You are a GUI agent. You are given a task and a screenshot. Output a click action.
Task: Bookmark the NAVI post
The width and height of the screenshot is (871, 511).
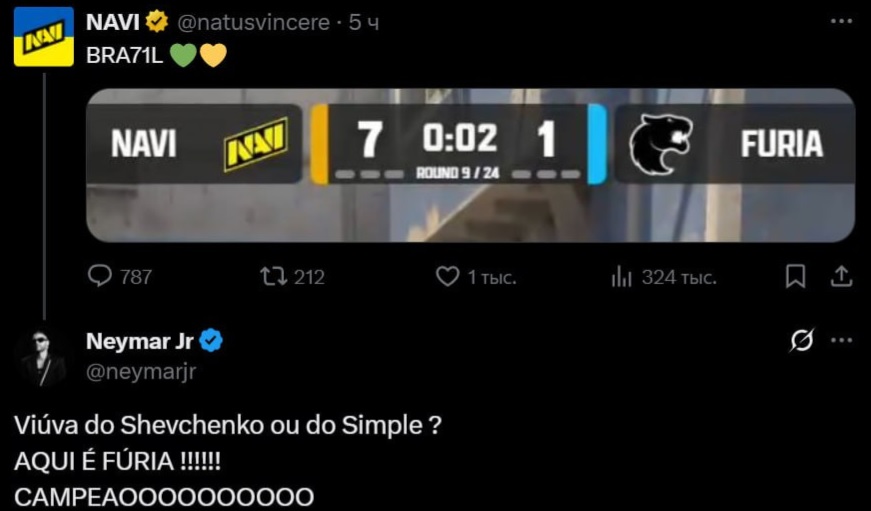click(795, 276)
